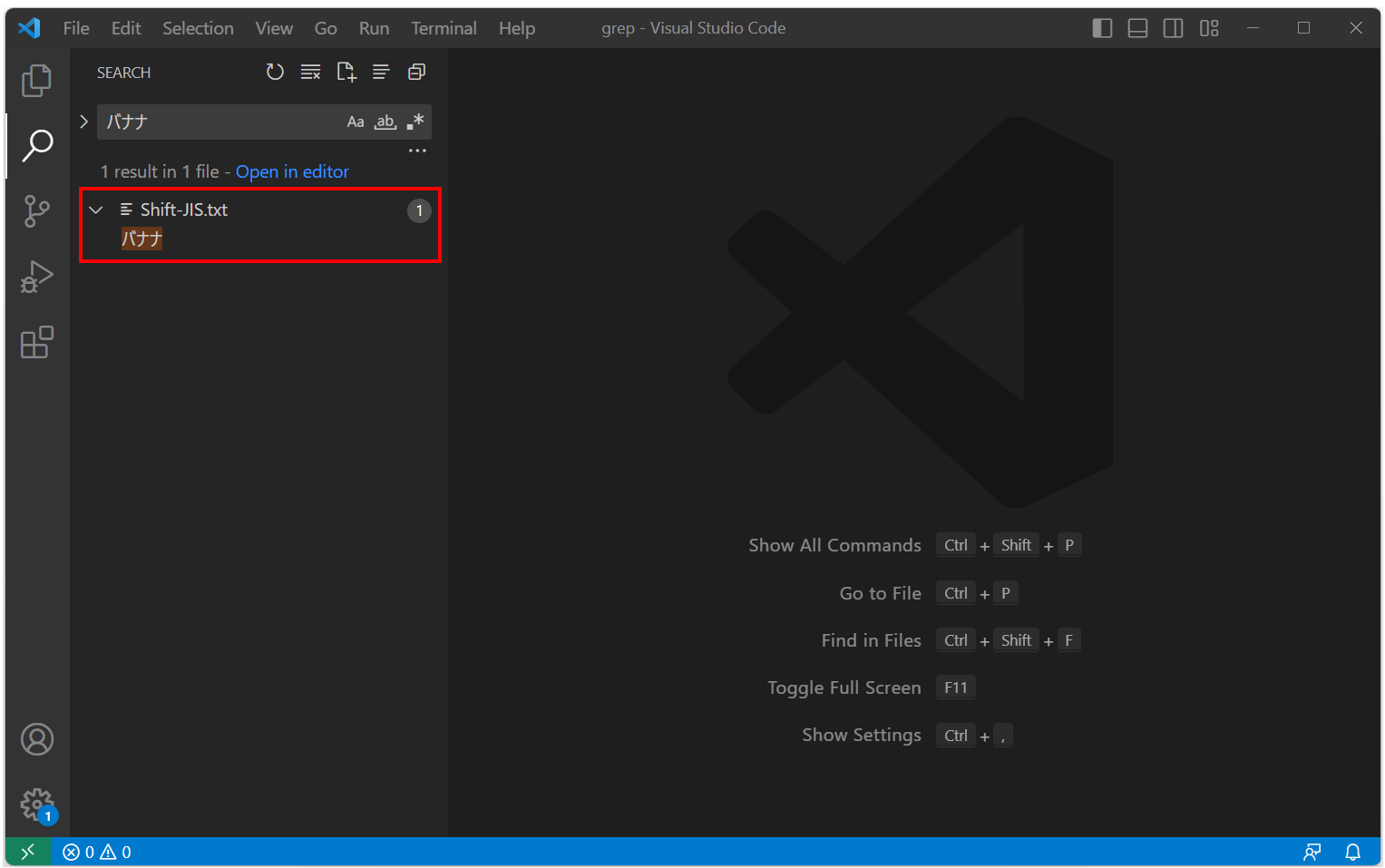Open the Source Control view
The image size is (1385, 868).
[x=36, y=210]
